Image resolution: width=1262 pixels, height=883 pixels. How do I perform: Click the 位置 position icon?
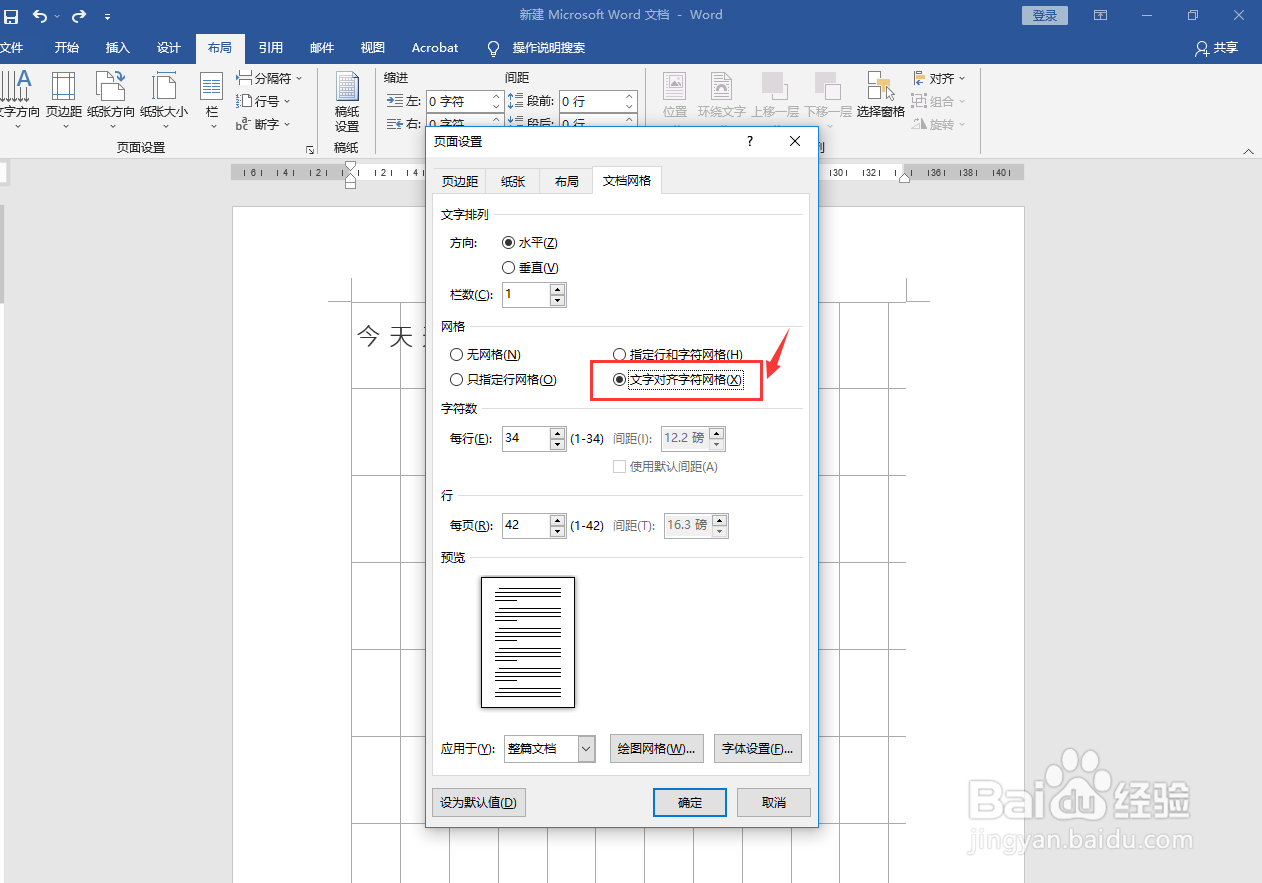tap(675, 96)
